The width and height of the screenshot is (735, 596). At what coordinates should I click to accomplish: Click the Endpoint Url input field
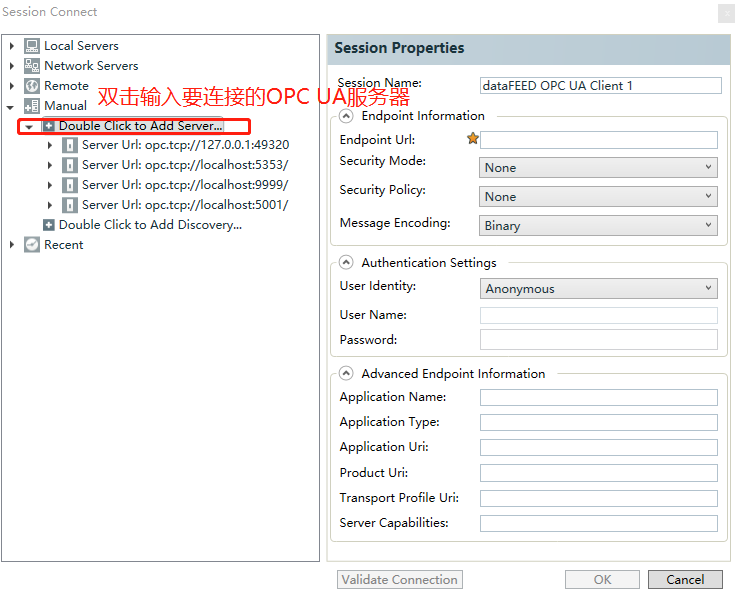pyautogui.click(x=598, y=140)
